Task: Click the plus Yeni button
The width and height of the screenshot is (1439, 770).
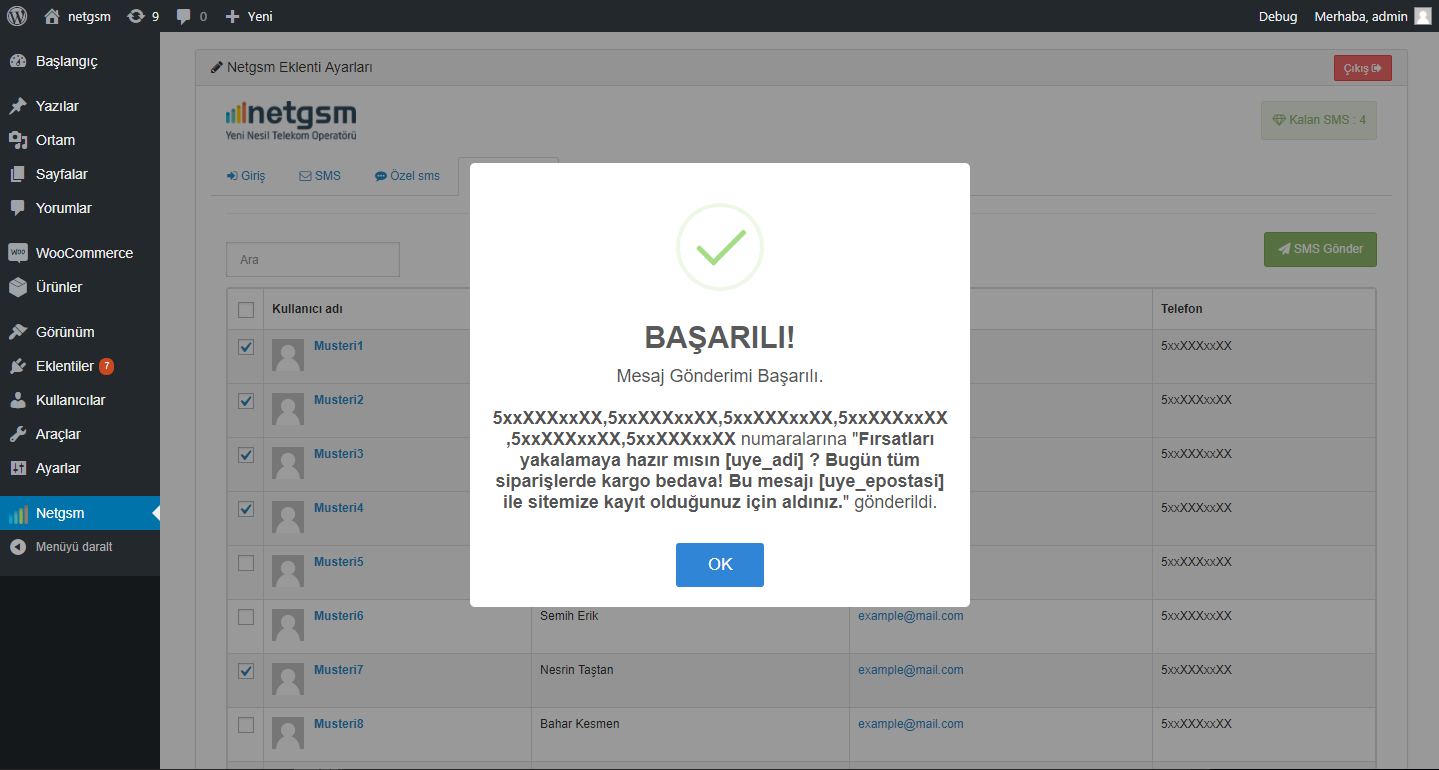Action: click(249, 16)
